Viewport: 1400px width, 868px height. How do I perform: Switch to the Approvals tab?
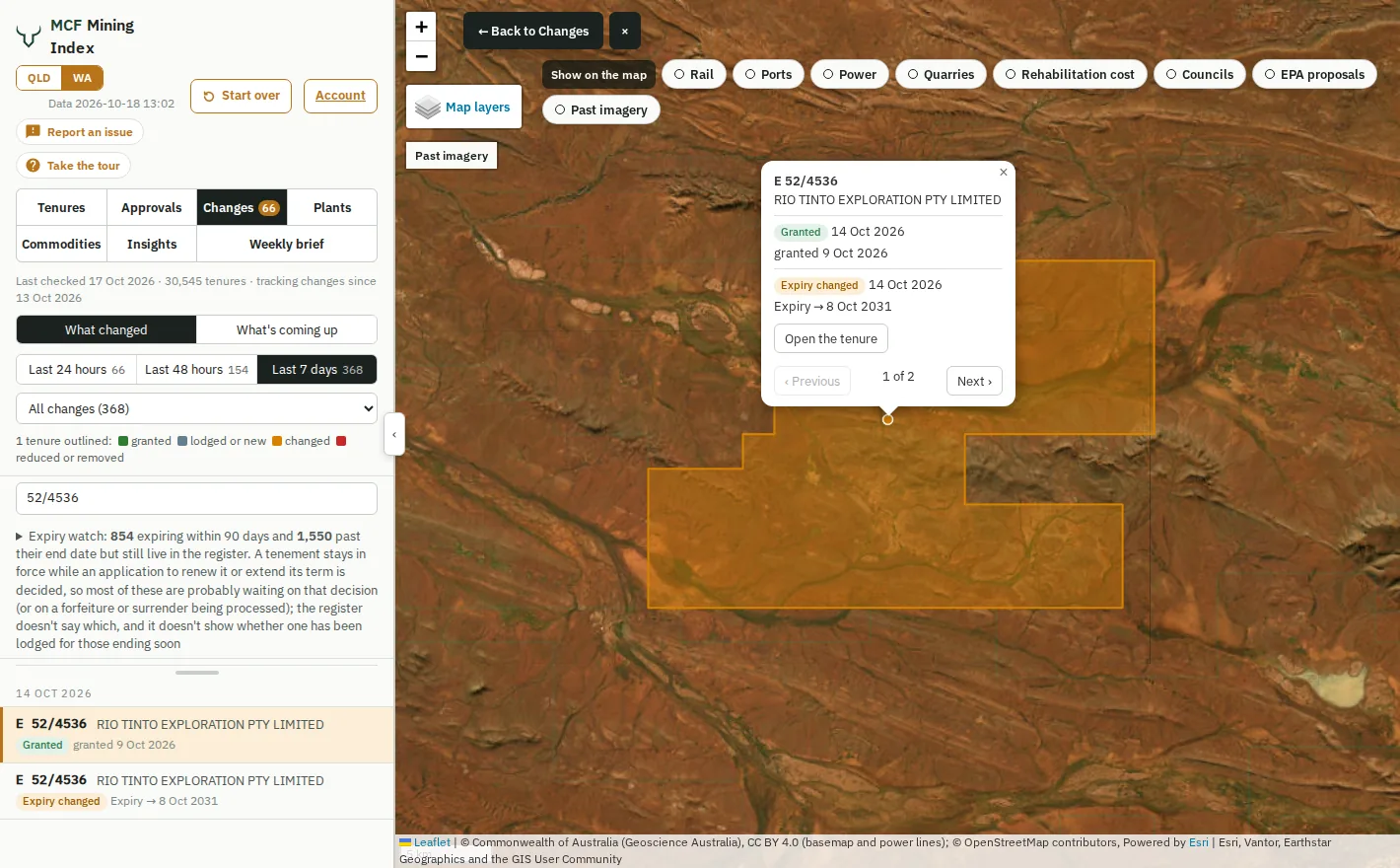pos(152,207)
